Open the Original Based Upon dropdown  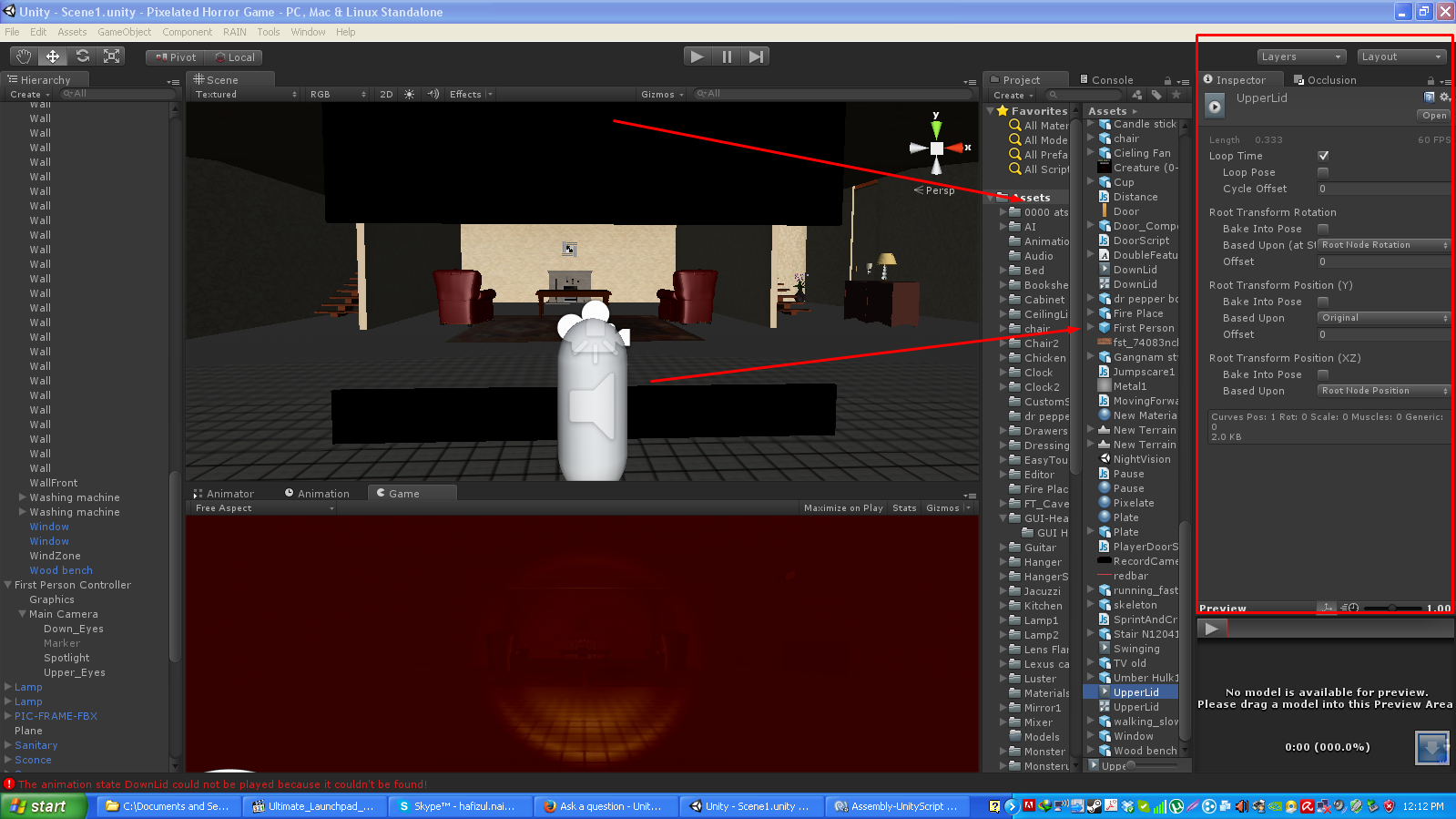(1384, 318)
